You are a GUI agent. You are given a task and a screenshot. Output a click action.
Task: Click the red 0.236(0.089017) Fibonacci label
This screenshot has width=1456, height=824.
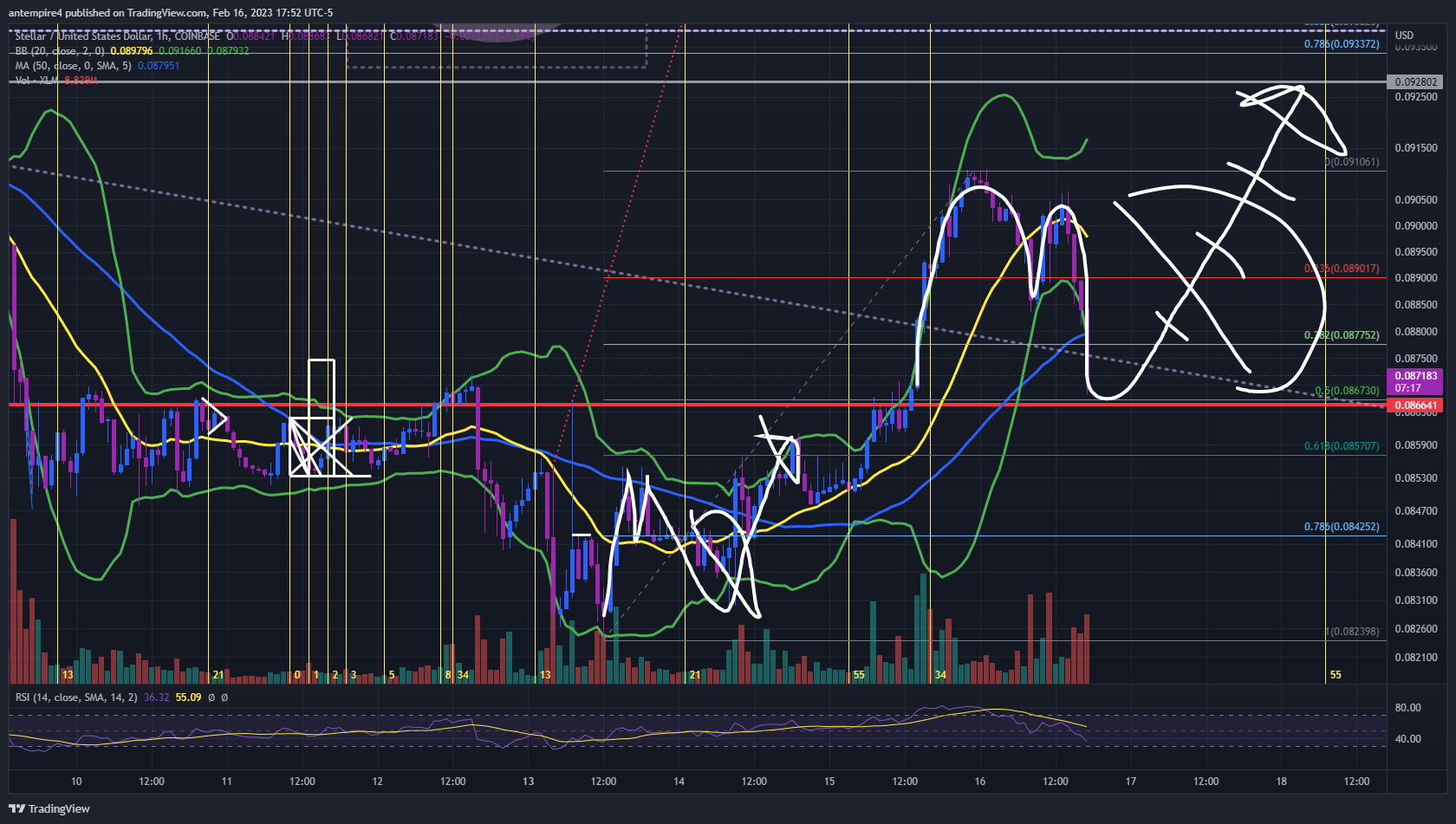coord(1342,269)
